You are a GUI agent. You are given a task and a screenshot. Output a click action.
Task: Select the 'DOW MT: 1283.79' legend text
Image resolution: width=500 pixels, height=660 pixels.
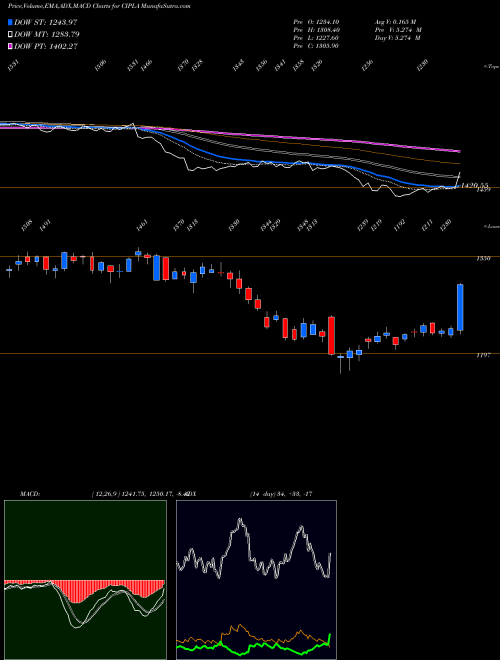pos(47,34)
